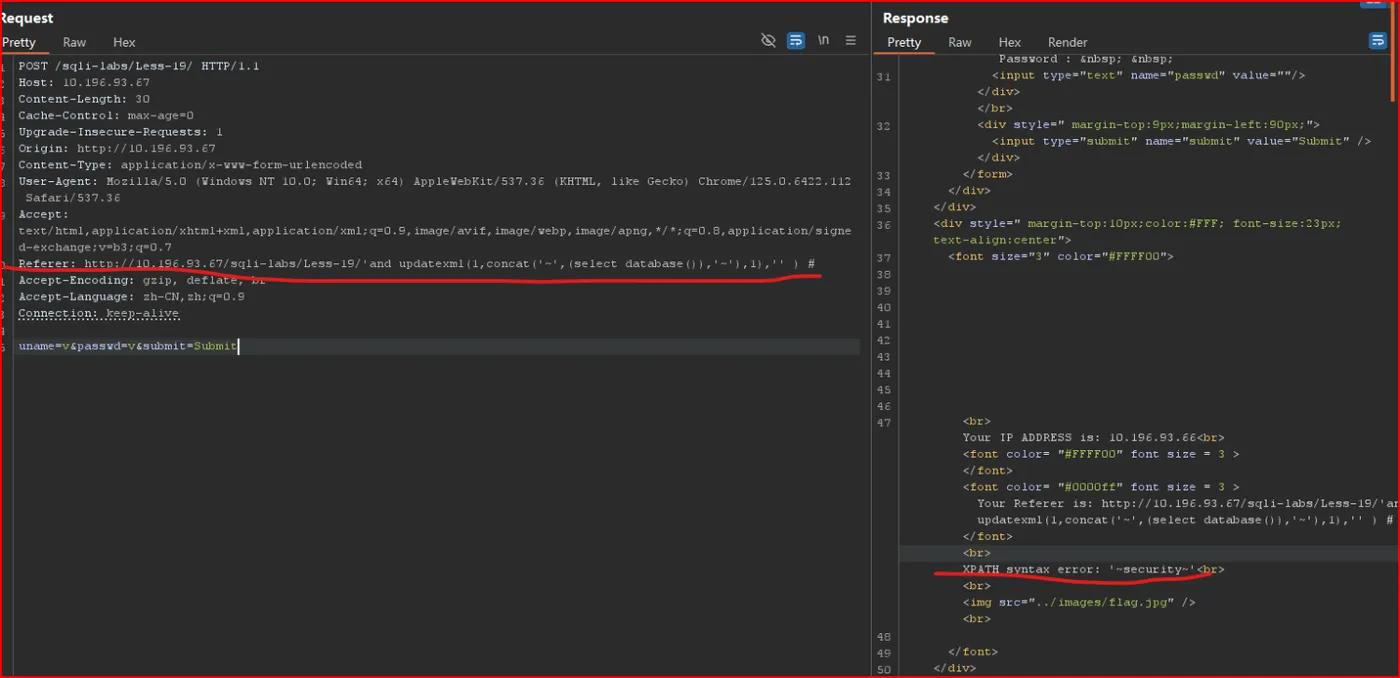Click the img src ../images/flag.jpg line
Screen dimensions: 1400x678
pyautogui.click(x=1079, y=602)
